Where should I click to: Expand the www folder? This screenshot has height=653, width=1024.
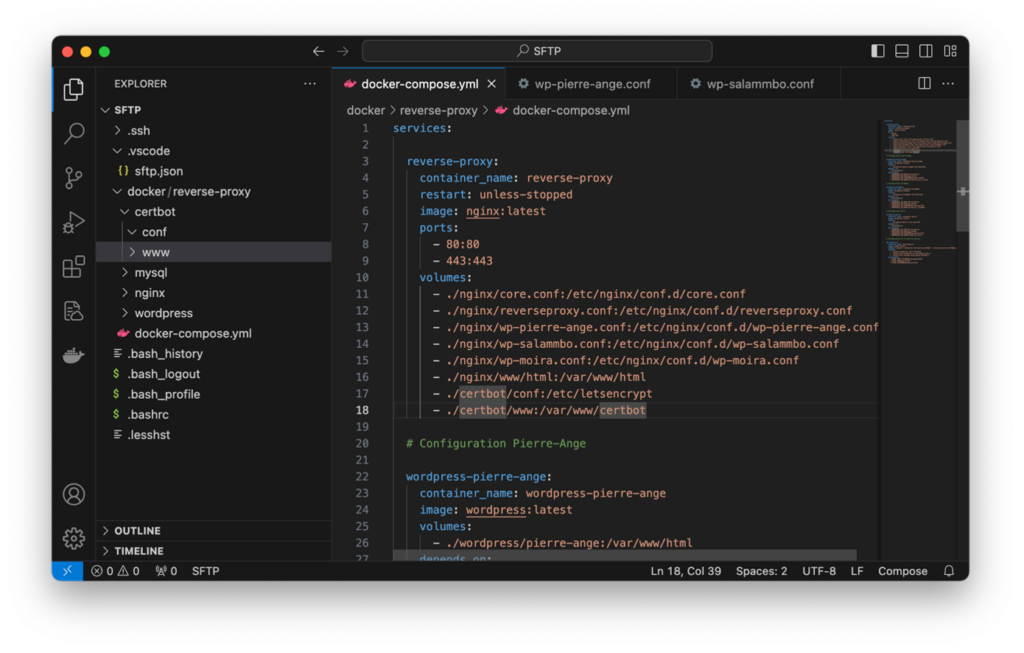click(x=214, y=252)
